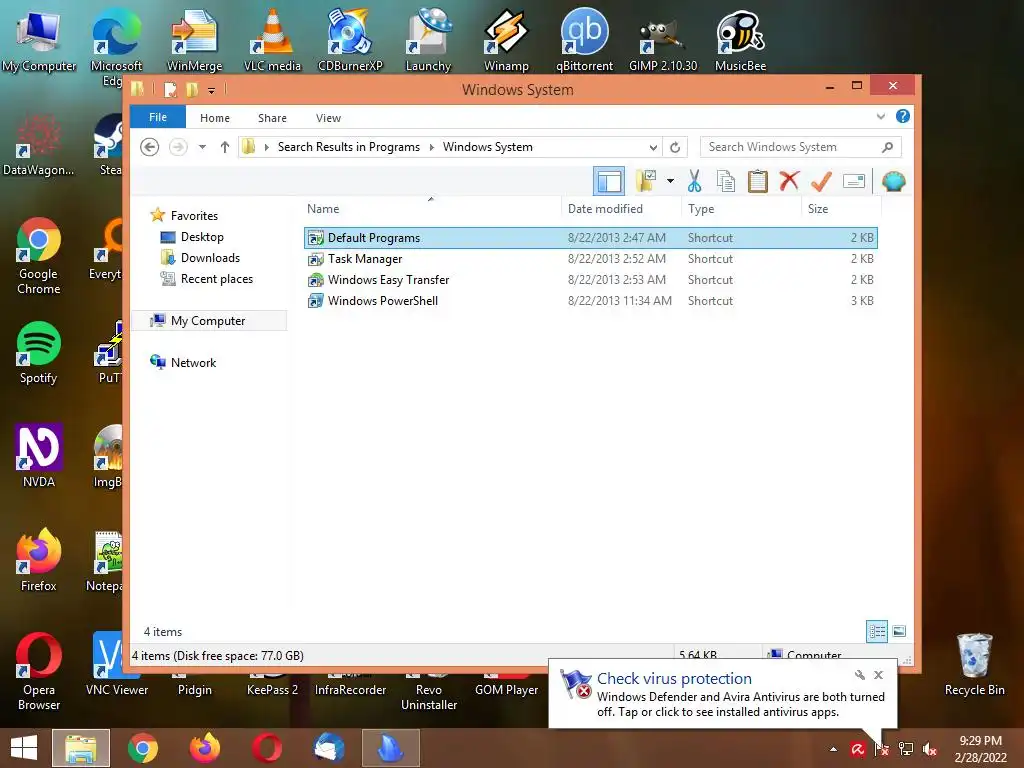This screenshot has height=768, width=1024.
Task: Select Favorites in the navigation pane
Action: [x=193, y=216]
